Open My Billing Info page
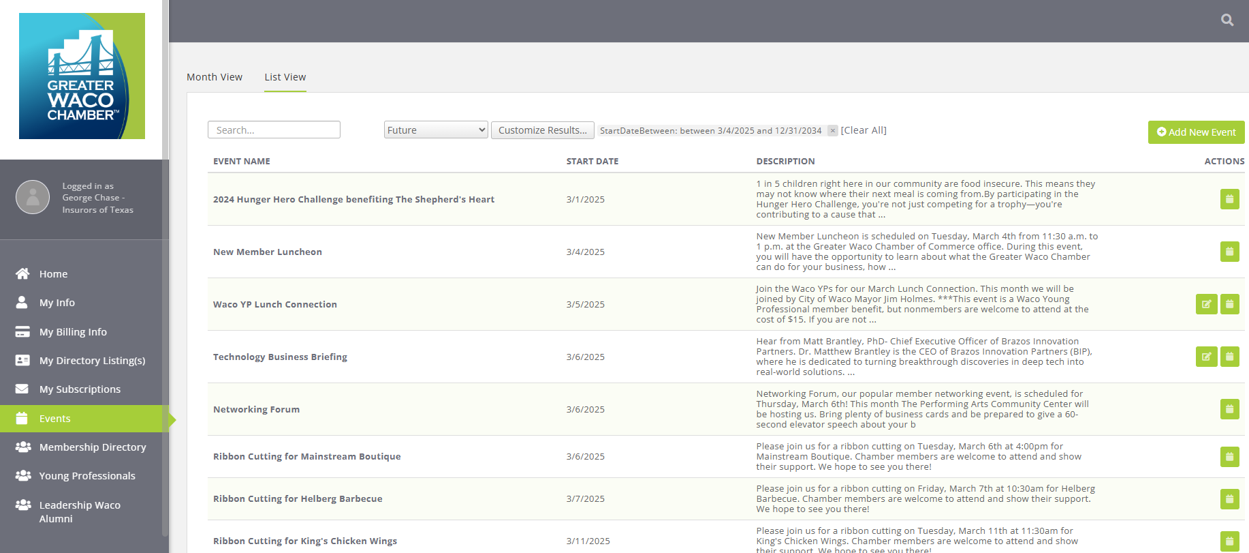 [73, 332]
